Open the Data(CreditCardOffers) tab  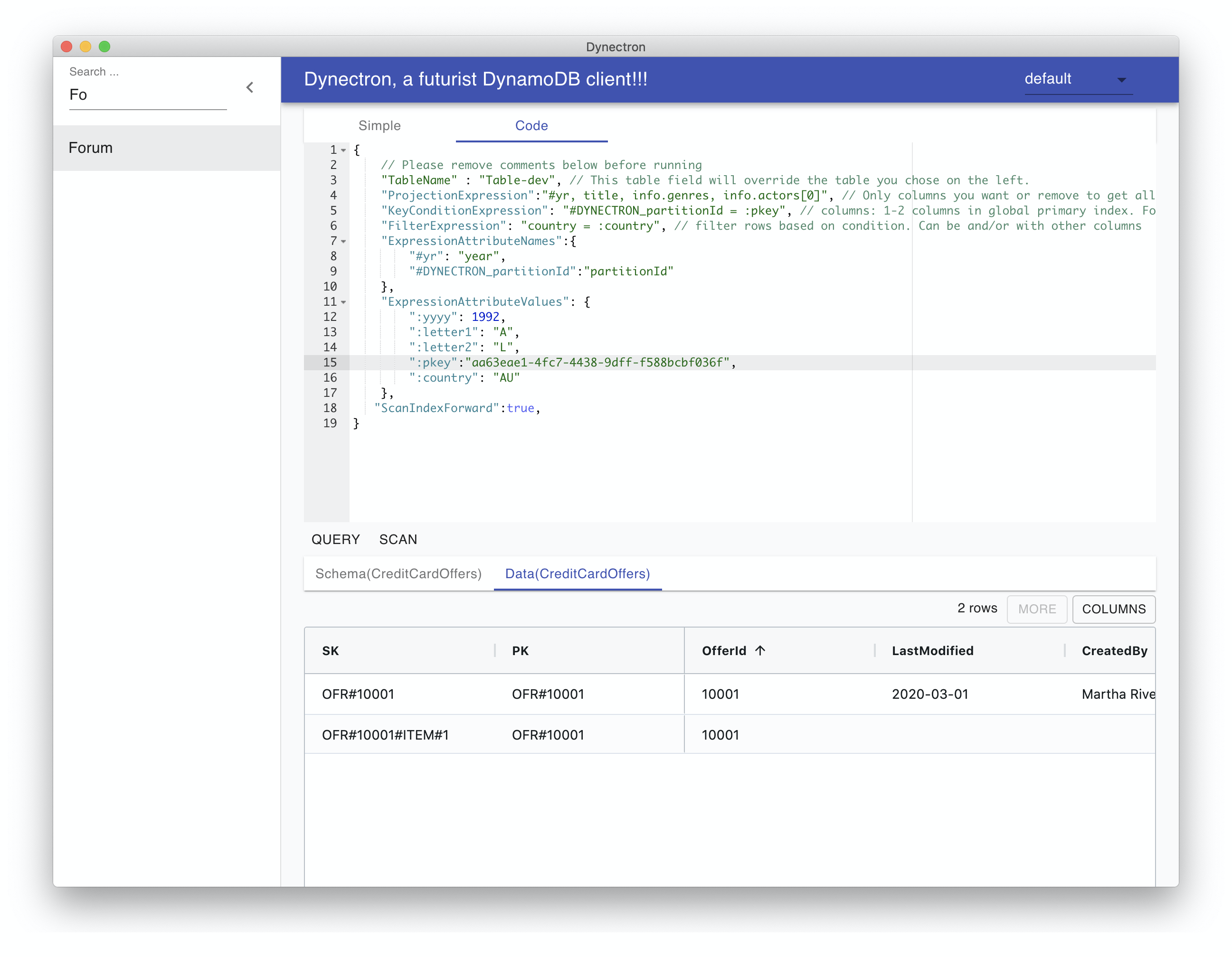pyautogui.click(x=577, y=573)
